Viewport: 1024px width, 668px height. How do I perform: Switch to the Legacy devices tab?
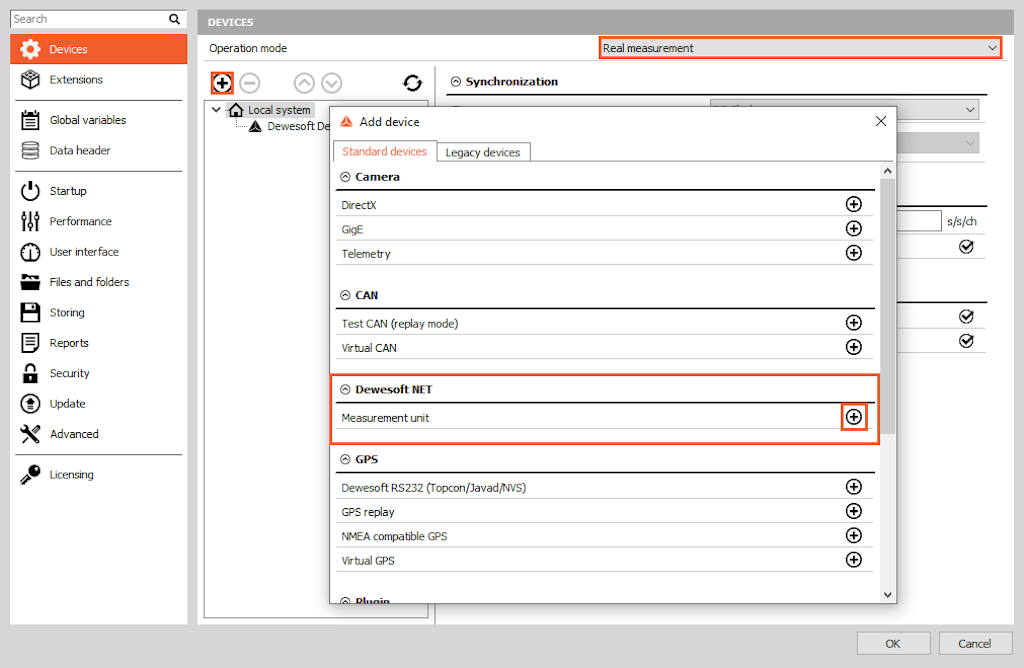coord(483,152)
